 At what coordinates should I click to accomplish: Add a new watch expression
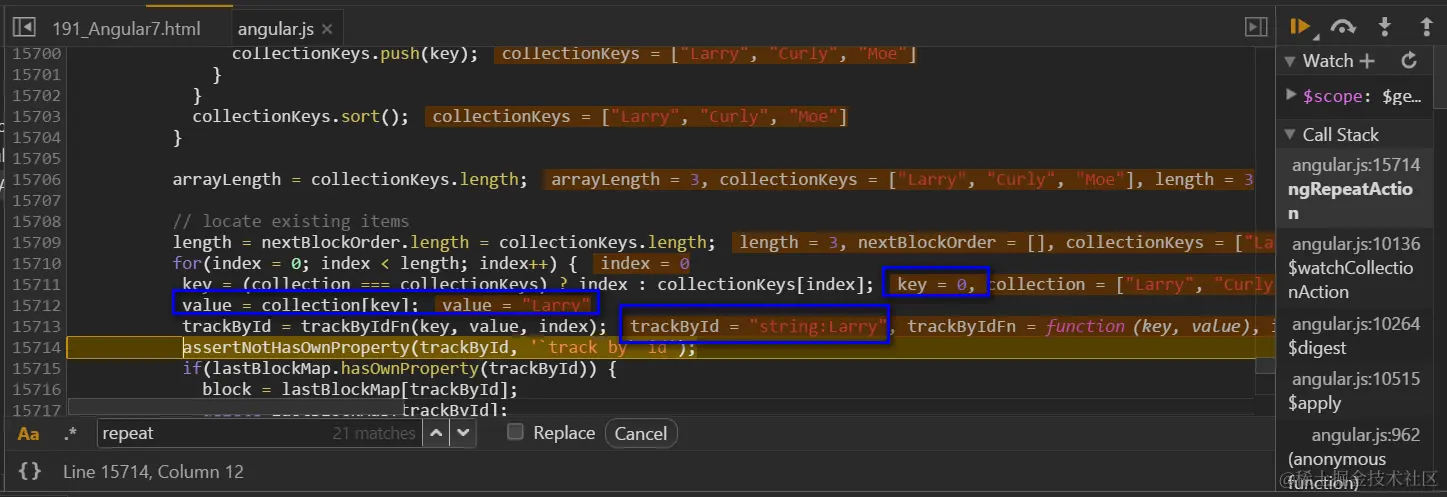point(1367,61)
